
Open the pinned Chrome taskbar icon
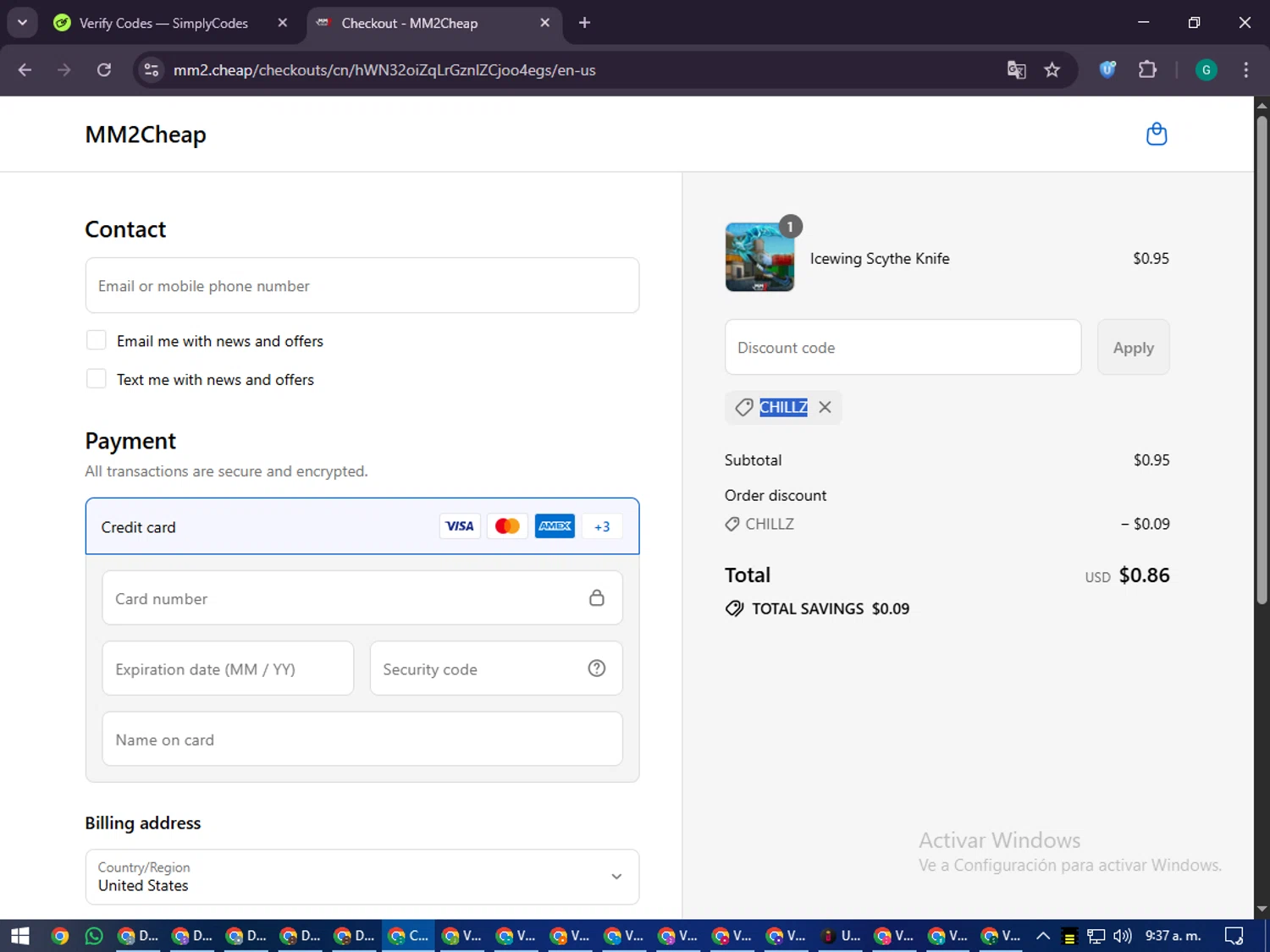(59, 936)
